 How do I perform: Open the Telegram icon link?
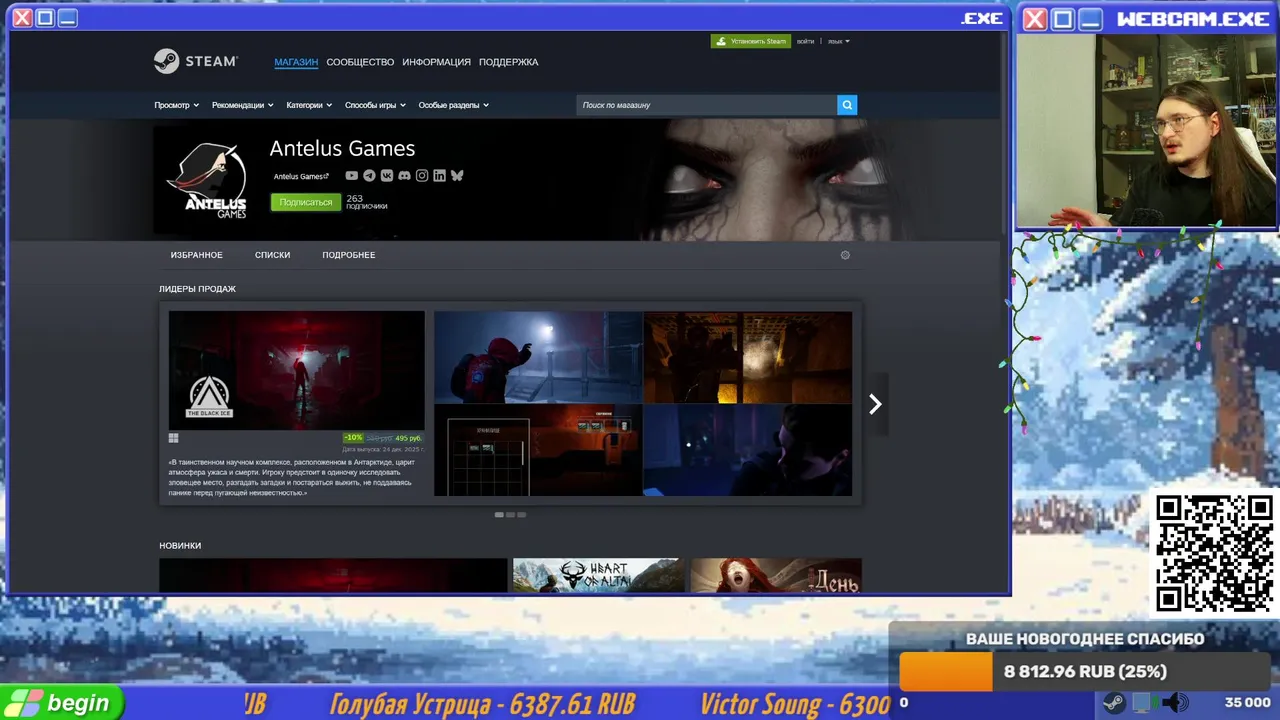[369, 176]
